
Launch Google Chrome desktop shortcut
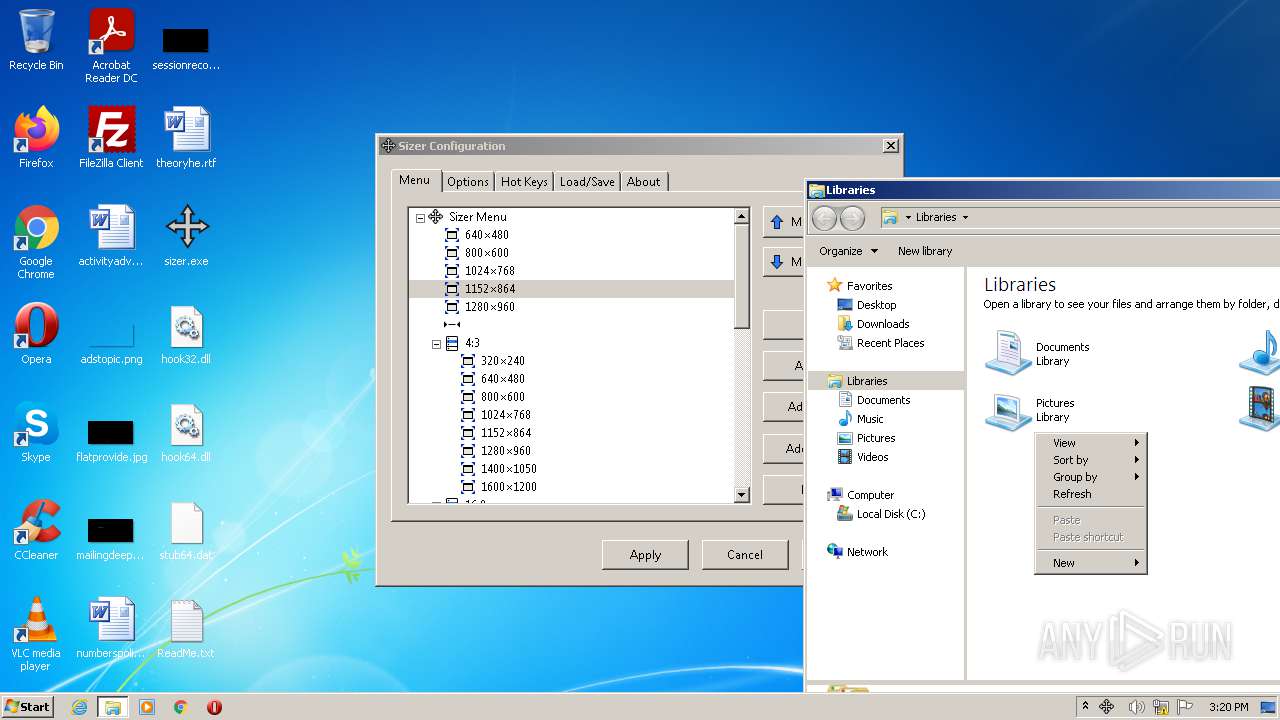coord(36,242)
